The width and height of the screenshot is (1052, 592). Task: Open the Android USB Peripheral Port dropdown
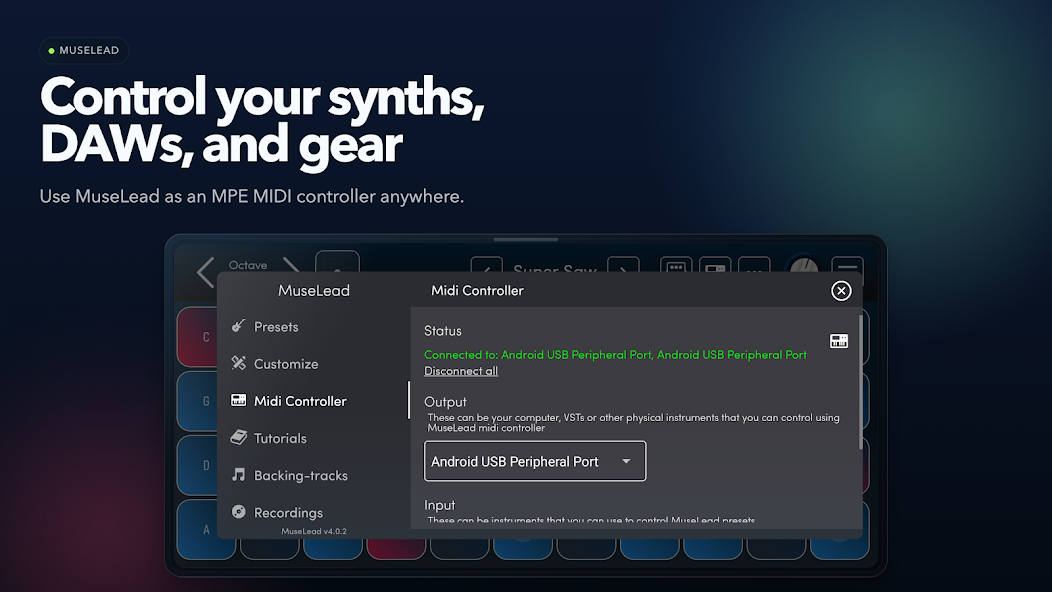(534, 461)
